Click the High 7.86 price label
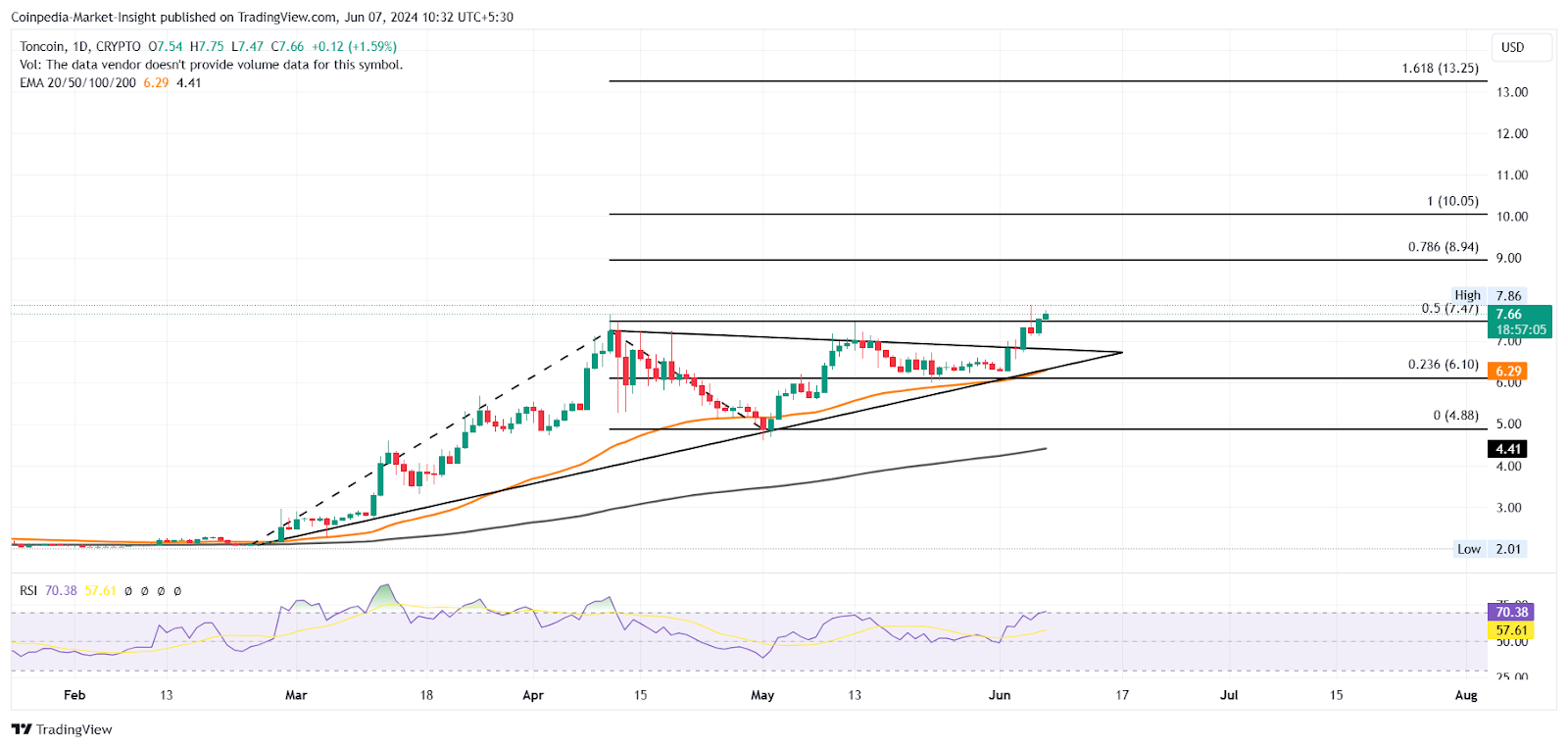The height and width of the screenshot is (748, 1568). click(x=1488, y=295)
